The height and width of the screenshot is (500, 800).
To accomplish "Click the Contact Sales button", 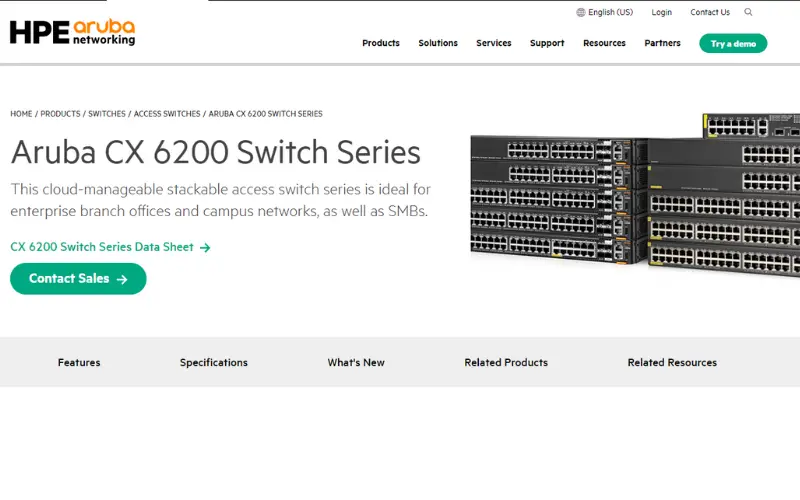I will point(78,279).
